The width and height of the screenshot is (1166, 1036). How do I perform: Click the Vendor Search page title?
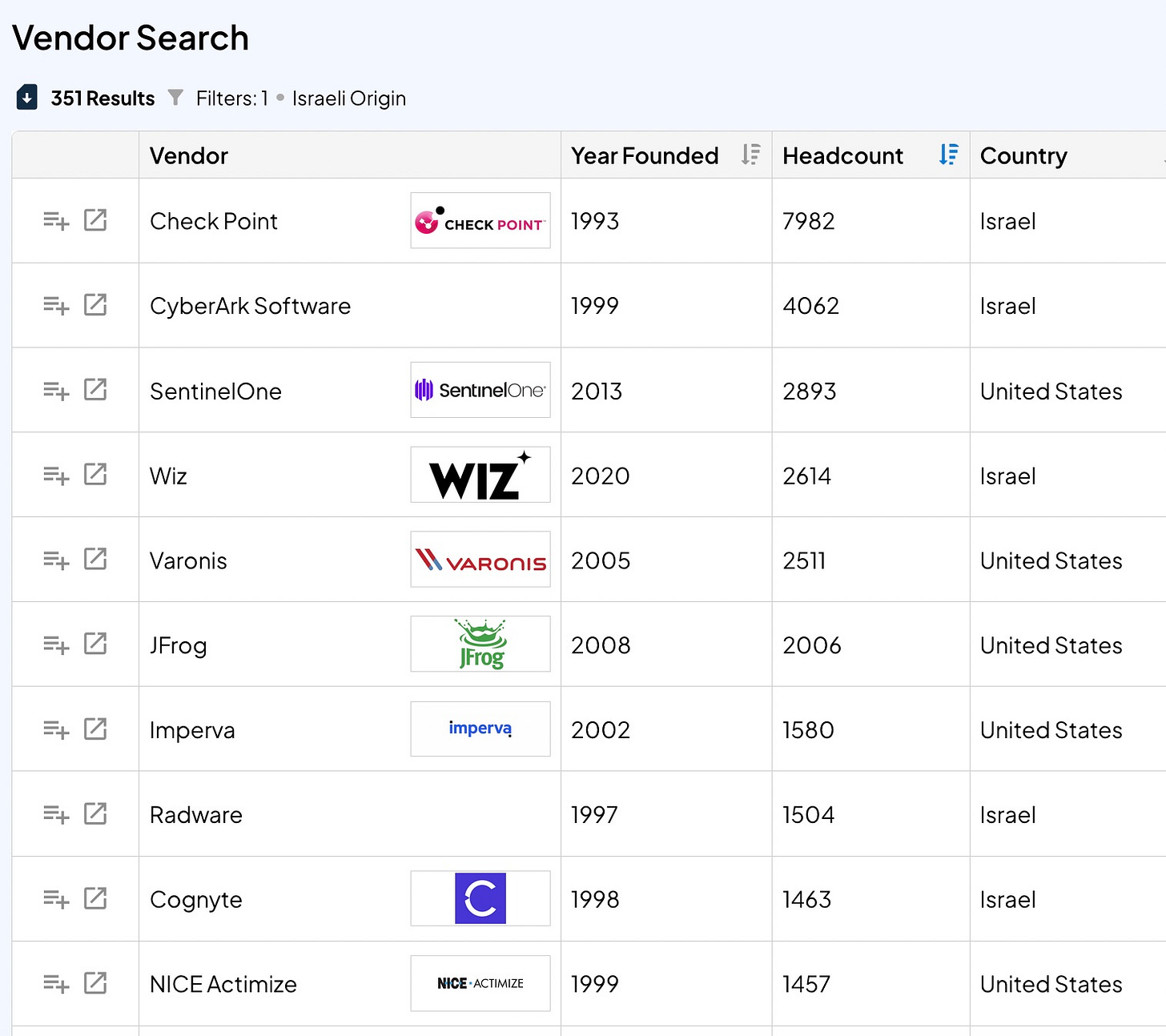click(x=131, y=38)
